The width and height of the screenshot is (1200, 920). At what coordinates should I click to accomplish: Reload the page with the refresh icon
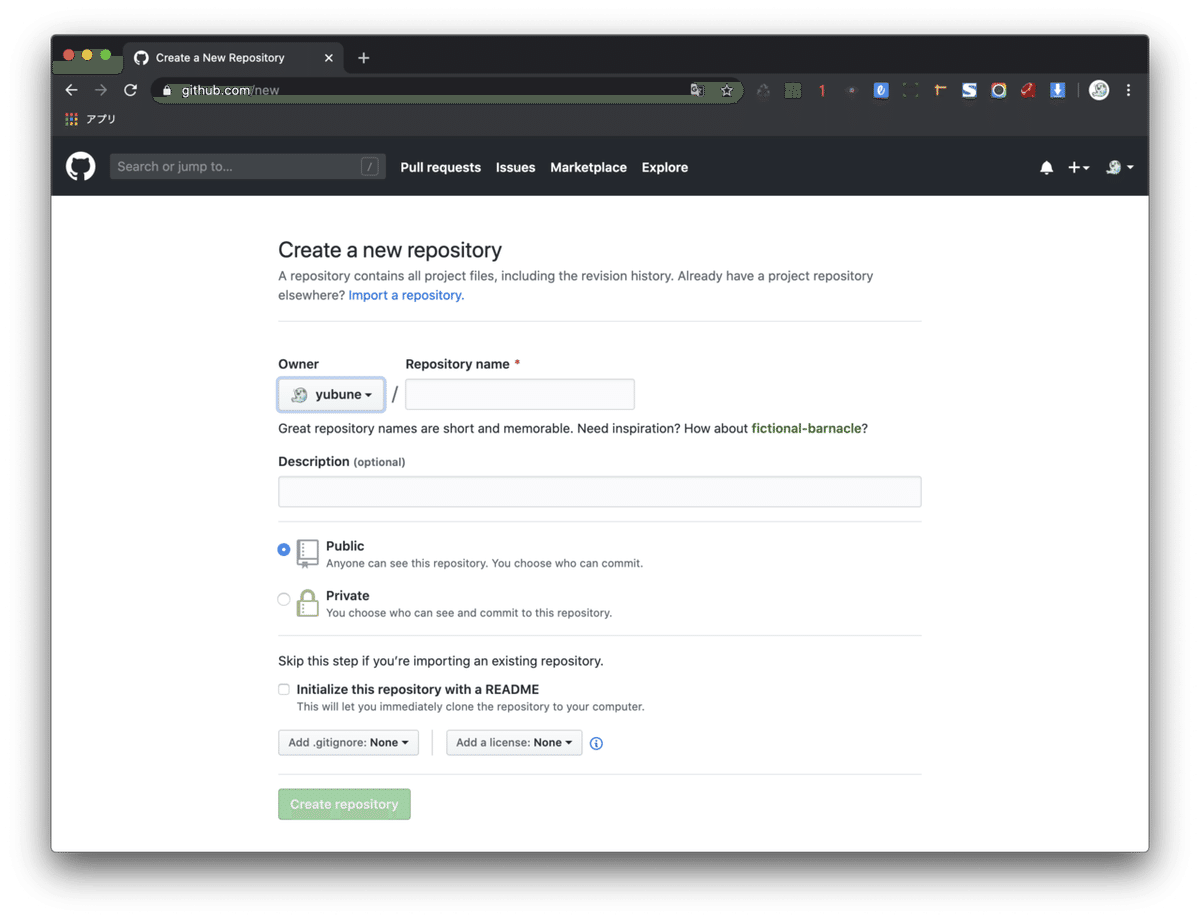click(130, 90)
